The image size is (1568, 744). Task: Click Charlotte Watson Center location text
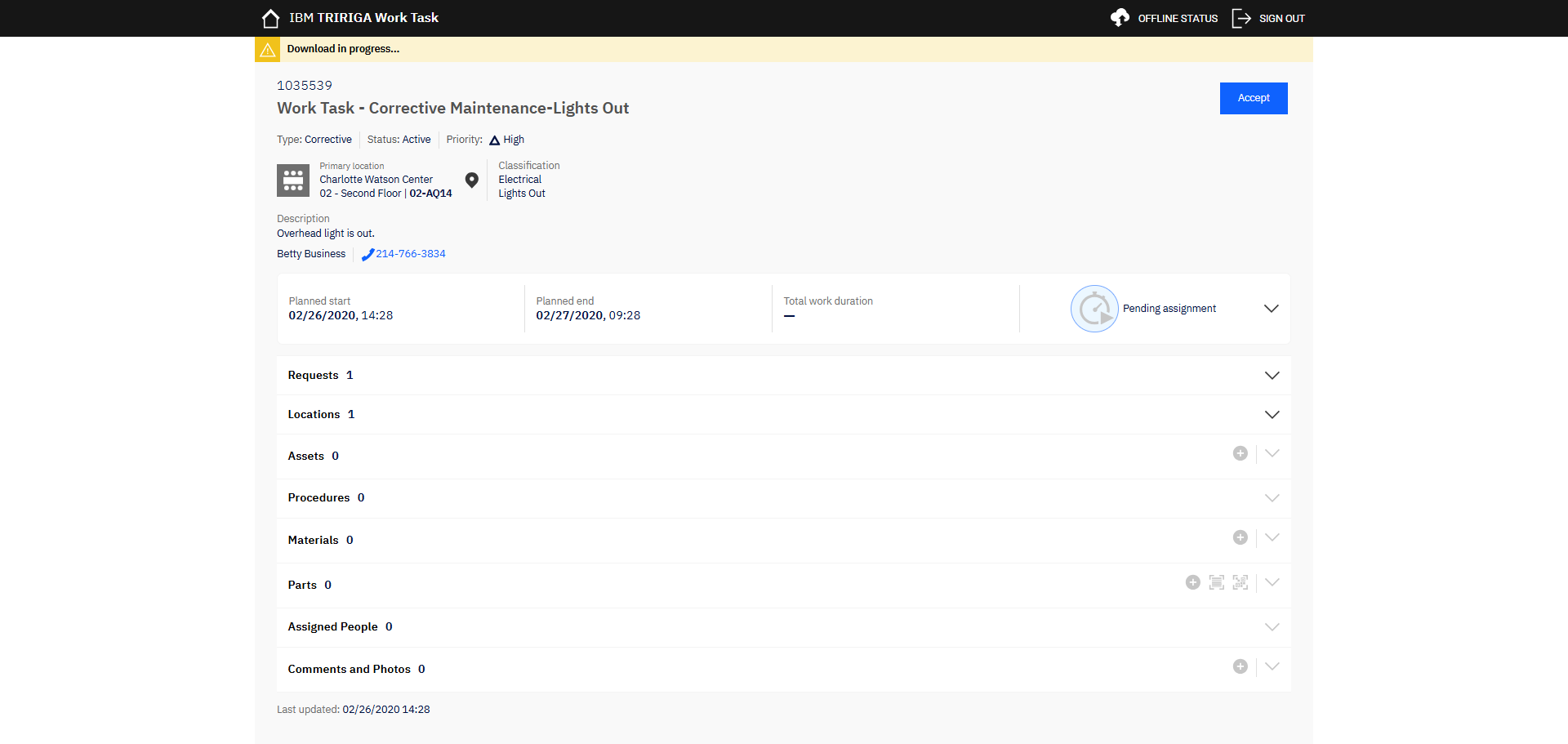(x=376, y=180)
